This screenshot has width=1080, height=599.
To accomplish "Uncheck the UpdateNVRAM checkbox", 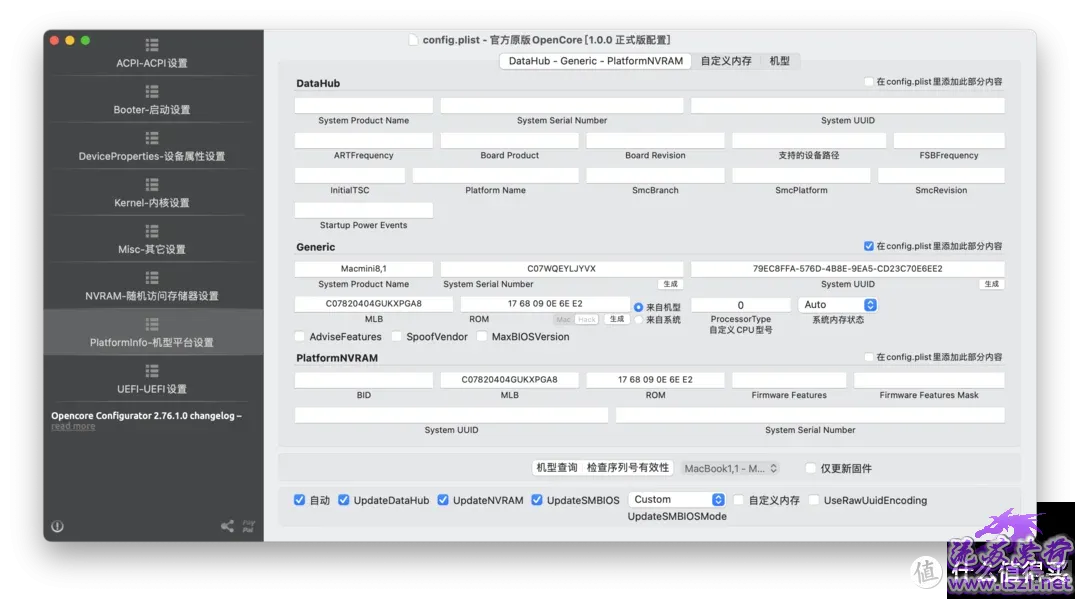I will point(443,501).
